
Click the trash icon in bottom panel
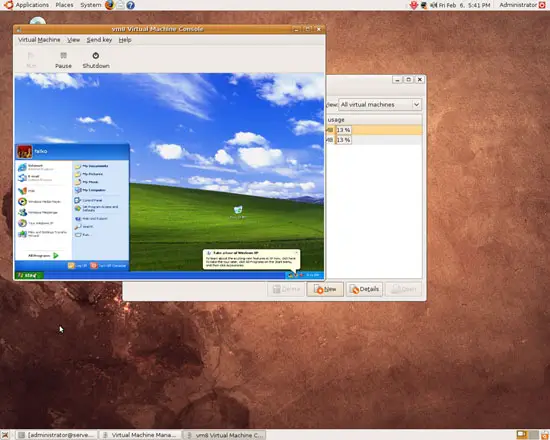point(545,435)
